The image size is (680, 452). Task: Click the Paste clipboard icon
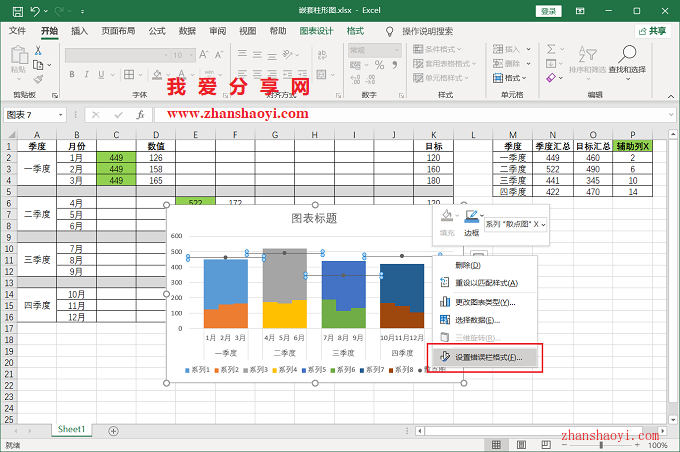click(19, 56)
